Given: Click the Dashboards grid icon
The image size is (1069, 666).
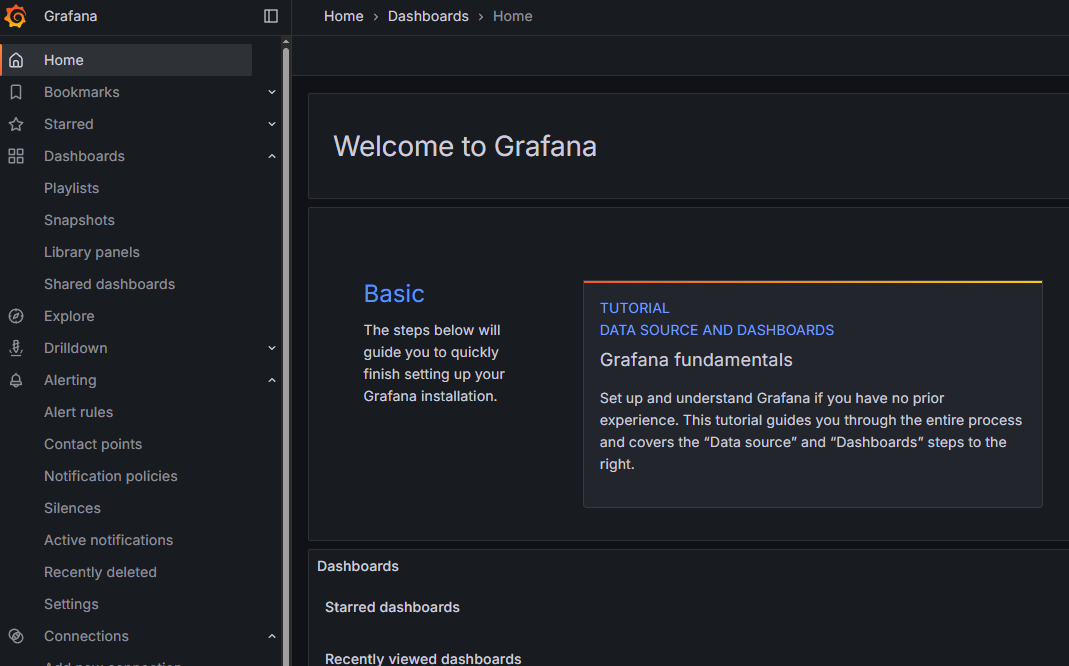Looking at the screenshot, I should click(16, 156).
